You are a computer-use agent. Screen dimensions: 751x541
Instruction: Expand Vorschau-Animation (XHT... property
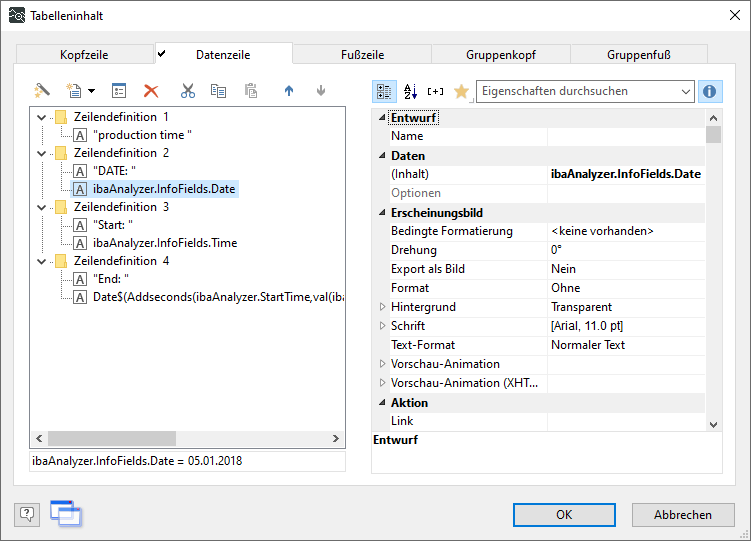[382, 383]
